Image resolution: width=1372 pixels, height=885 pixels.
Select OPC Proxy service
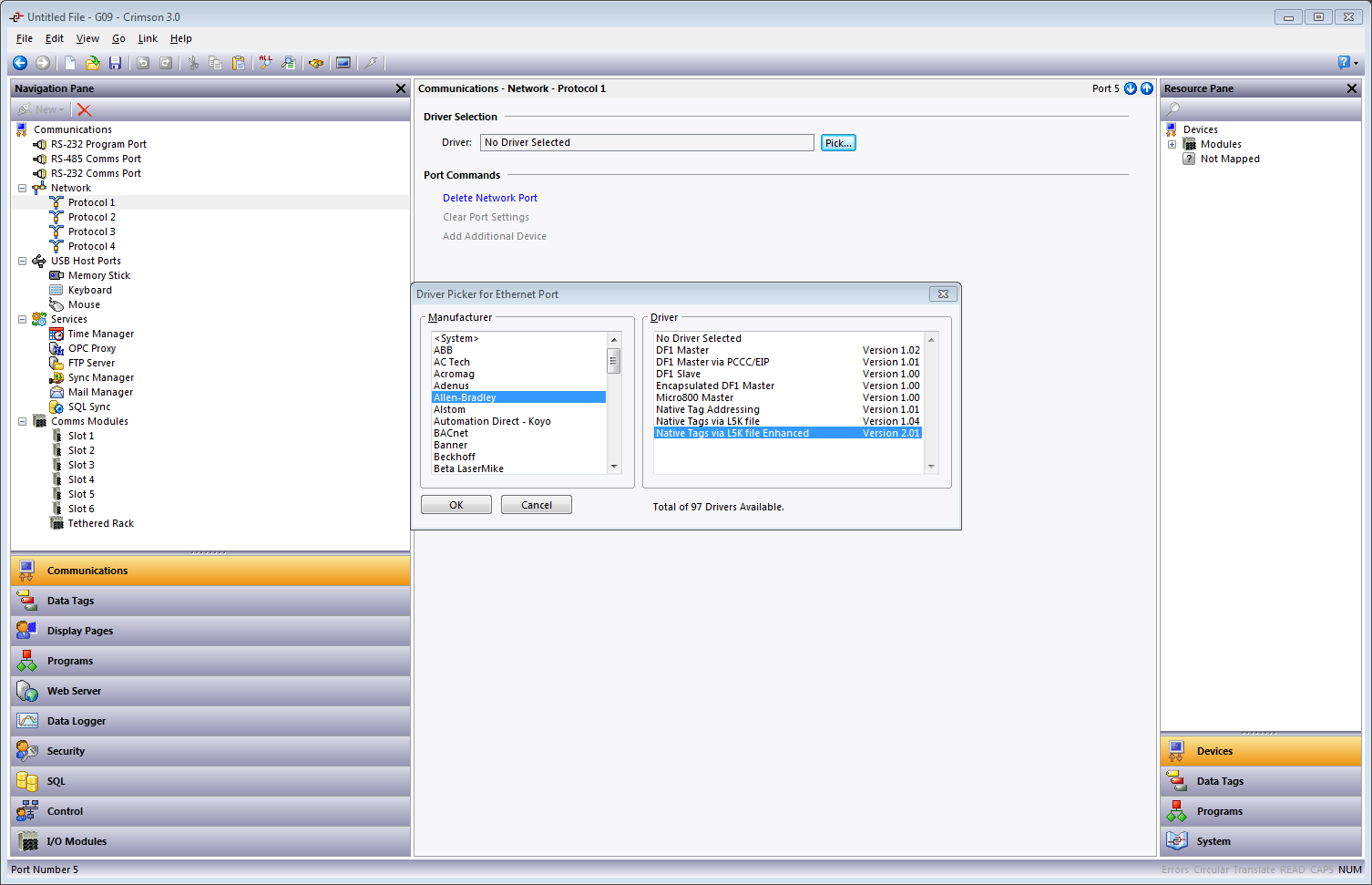tap(92, 348)
